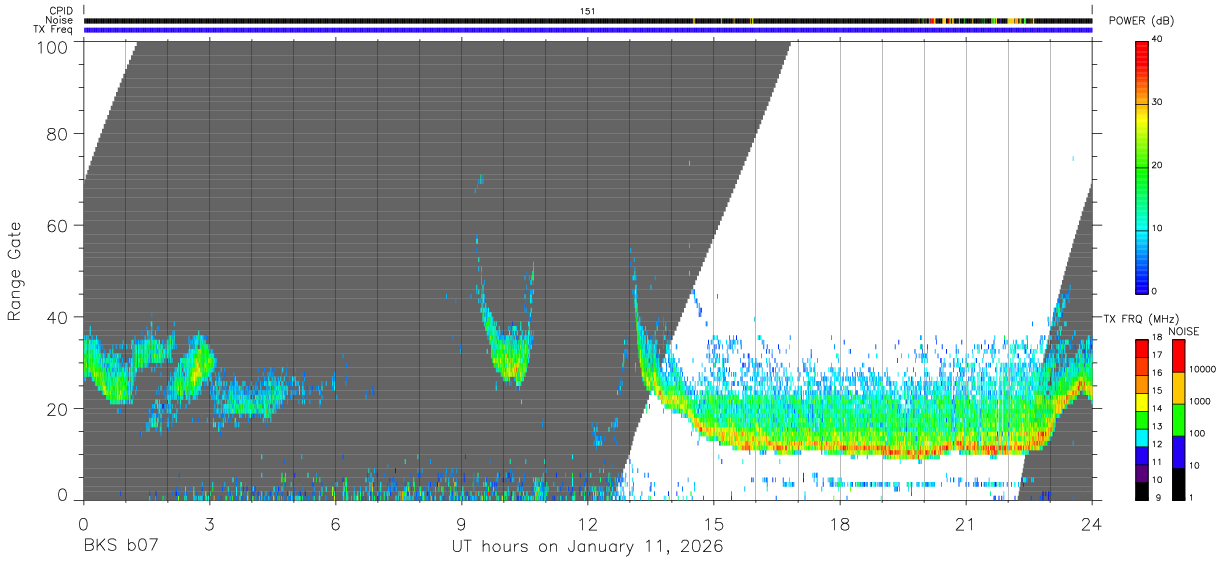The height and width of the screenshot is (567, 1228).
Task: Click the UT hours on January 11, 2026 title
Action: (587, 548)
